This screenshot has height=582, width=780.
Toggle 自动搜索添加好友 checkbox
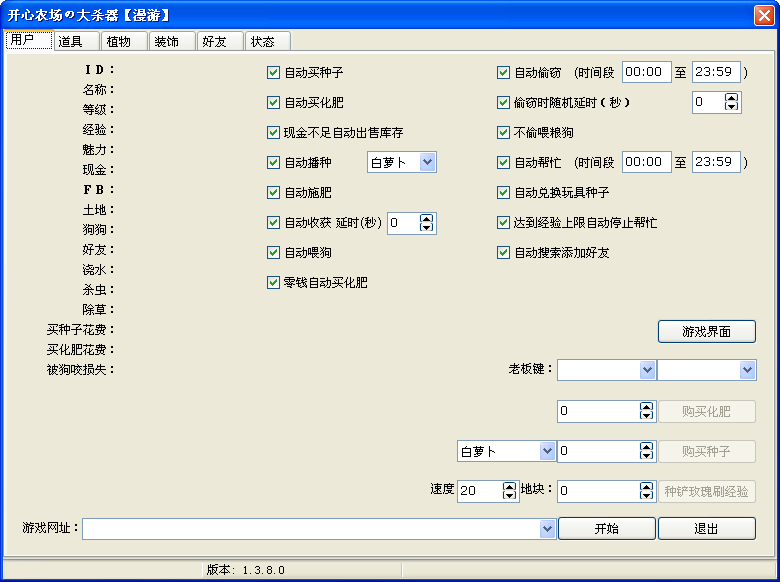pos(503,252)
